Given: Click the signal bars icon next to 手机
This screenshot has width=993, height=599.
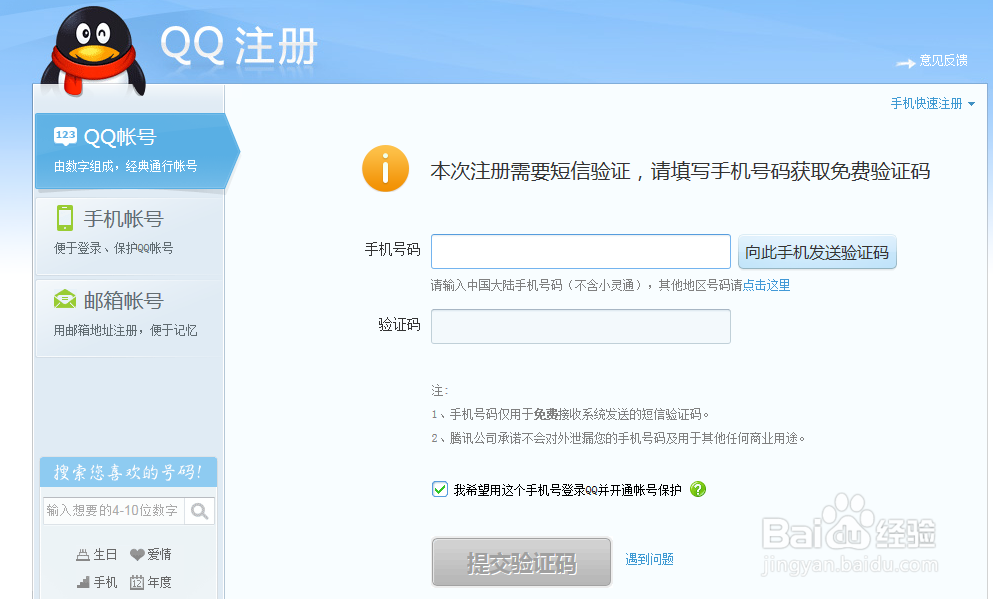Looking at the screenshot, I should tap(83, 582).
